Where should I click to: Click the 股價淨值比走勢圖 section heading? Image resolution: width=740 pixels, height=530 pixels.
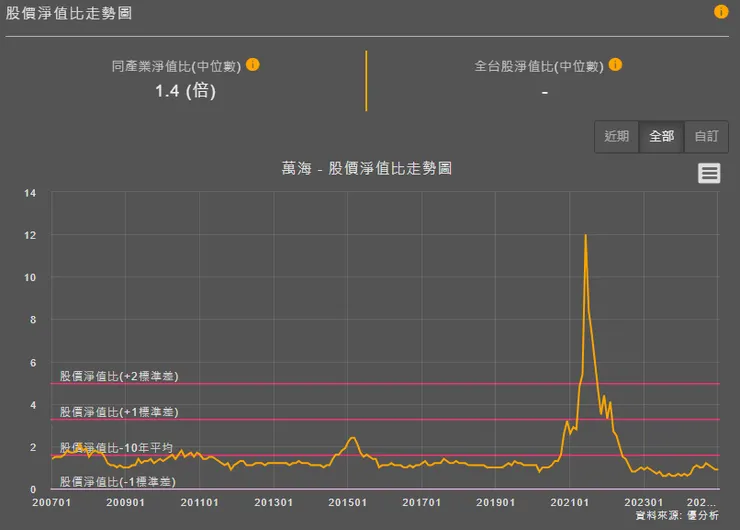(69, 13)
